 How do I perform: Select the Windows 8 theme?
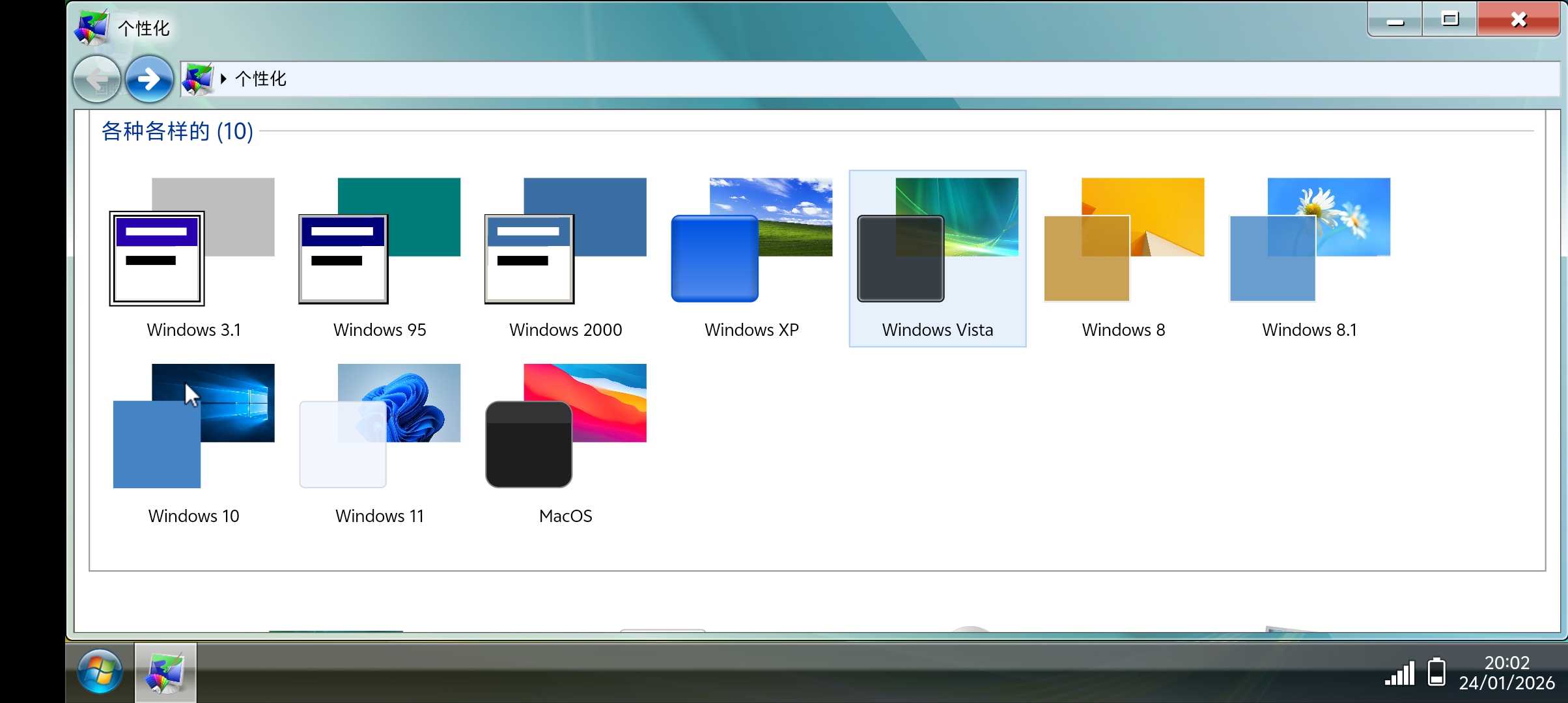click(1123, 257)
